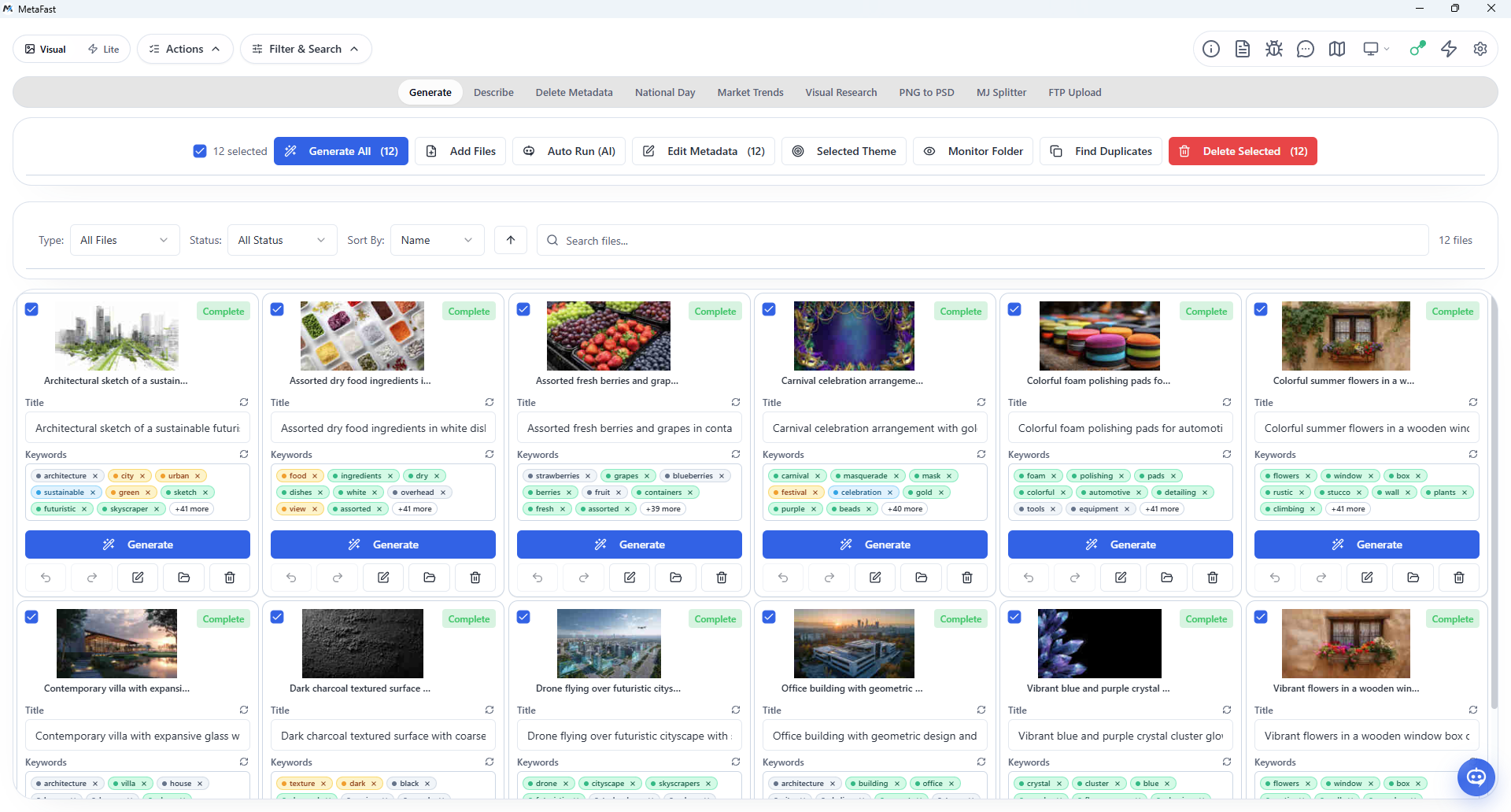The height and width of the screenshot is (812, 1511).
Task: Deselect the Dark charcoal textured surface checkbox
Action: (x=277, y=617)
